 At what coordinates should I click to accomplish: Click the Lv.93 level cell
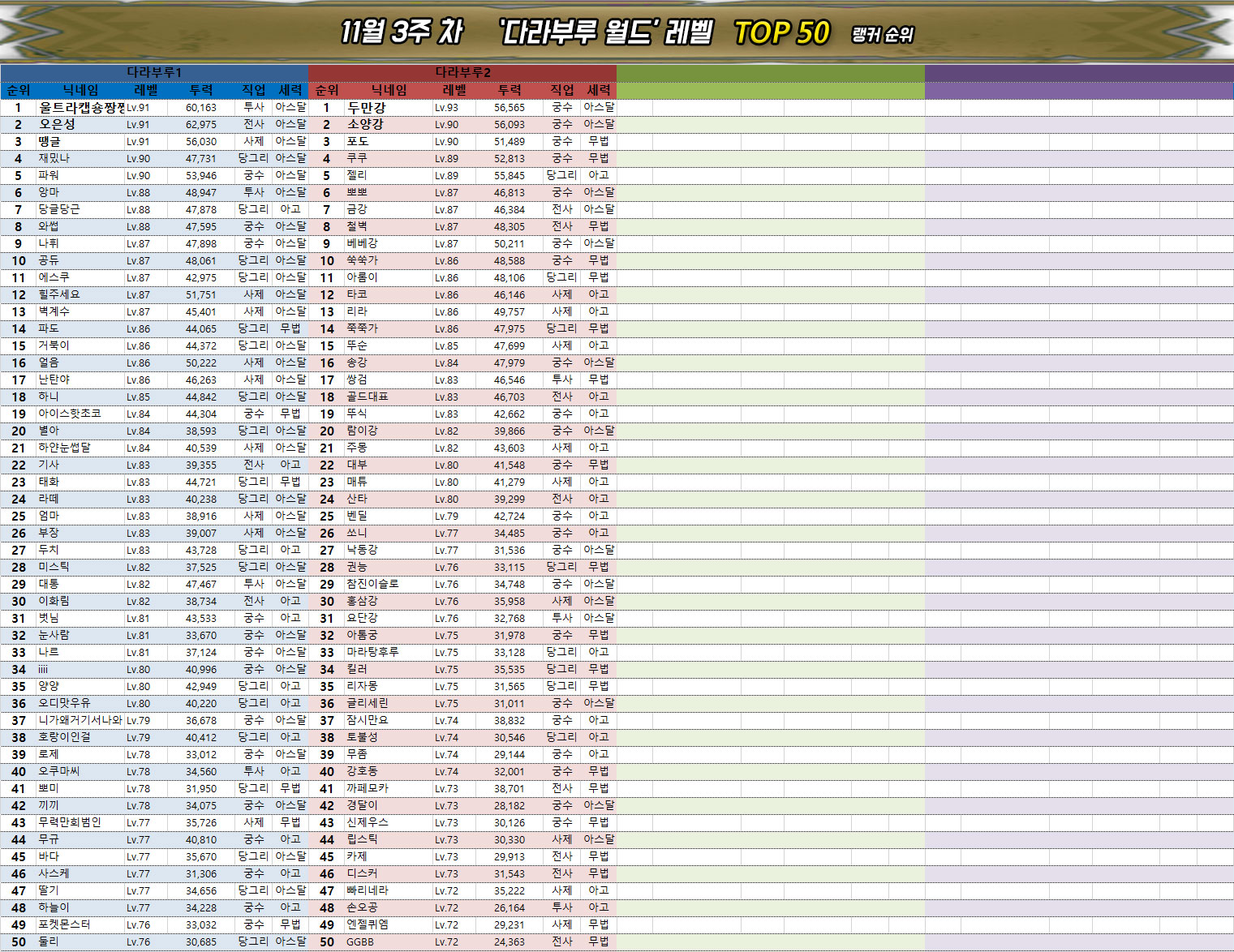pos(446,107)
